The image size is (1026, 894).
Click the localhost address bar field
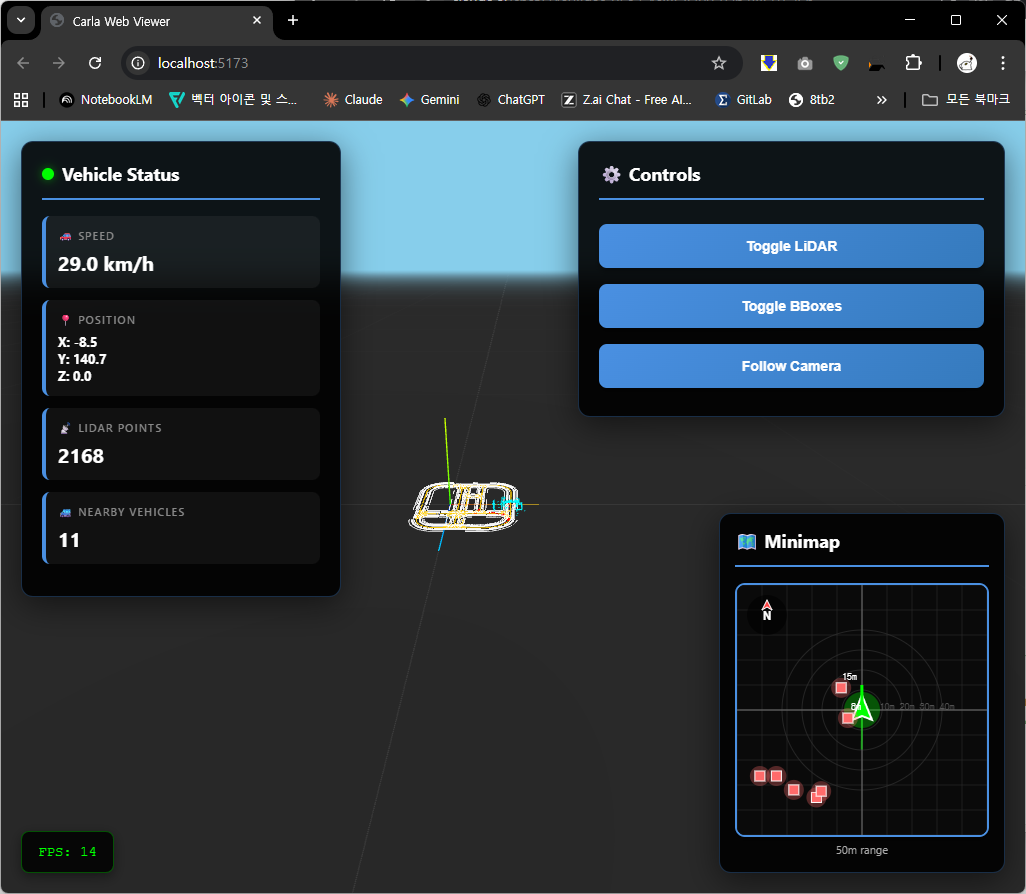click(x=420, y=63)
